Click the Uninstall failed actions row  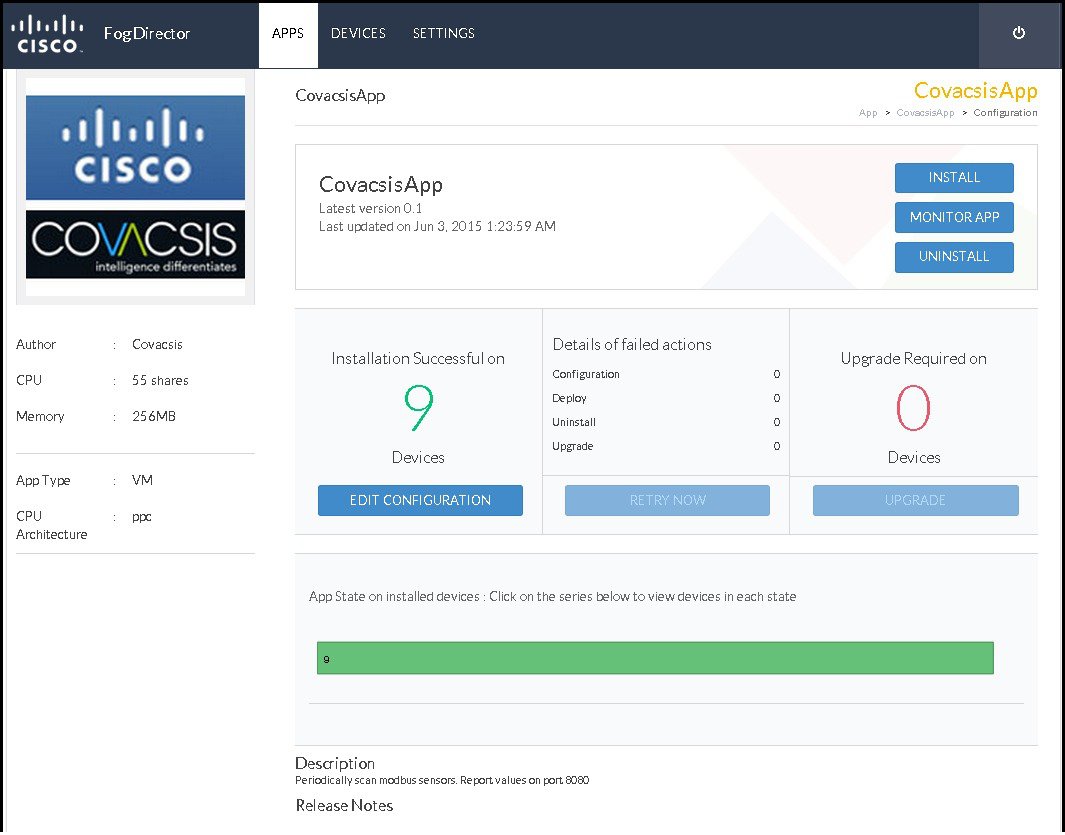[666, 422]
